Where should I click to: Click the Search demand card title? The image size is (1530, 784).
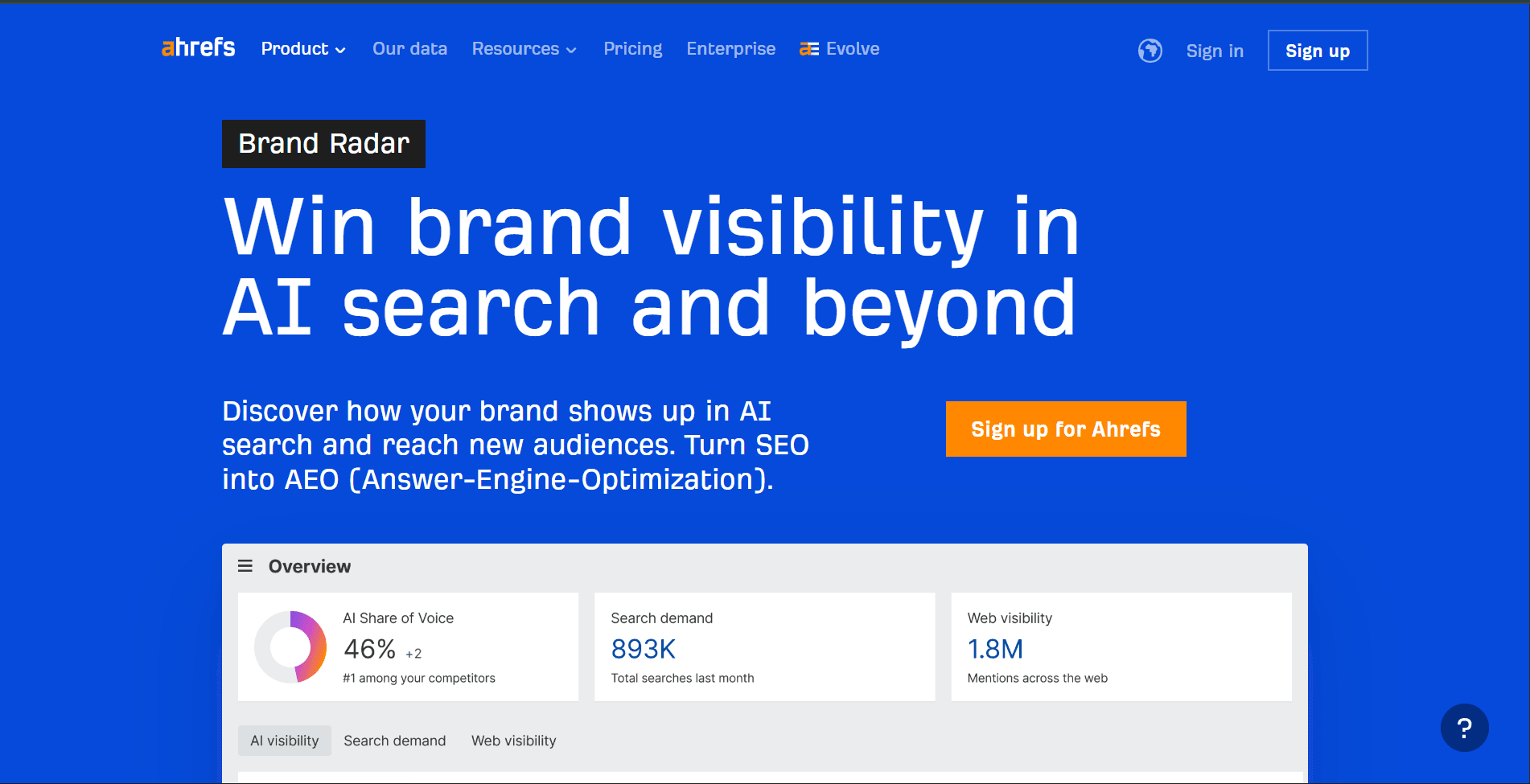661,618
